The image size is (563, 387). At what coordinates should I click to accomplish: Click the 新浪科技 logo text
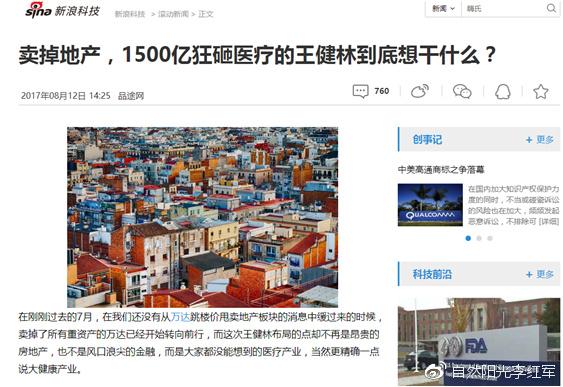(77, 11)
